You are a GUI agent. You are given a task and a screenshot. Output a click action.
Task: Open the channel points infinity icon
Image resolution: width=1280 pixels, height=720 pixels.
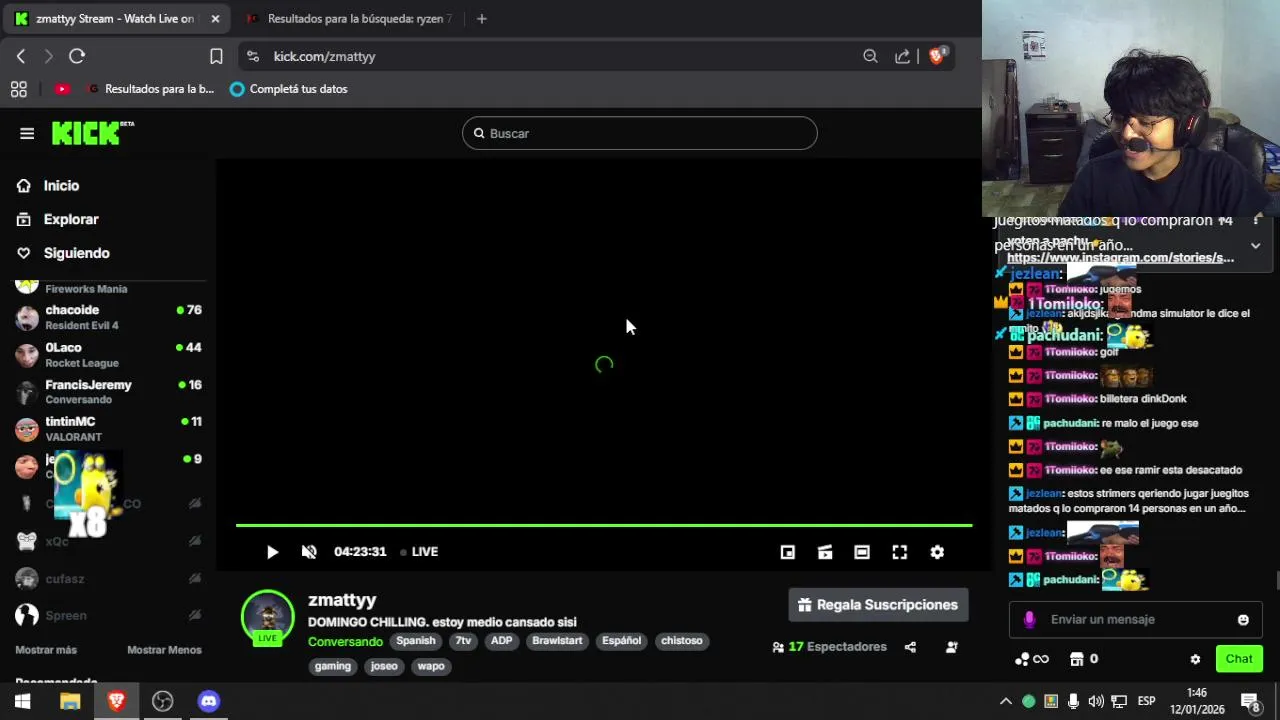pyautogui.click(x=1031, y=659)
